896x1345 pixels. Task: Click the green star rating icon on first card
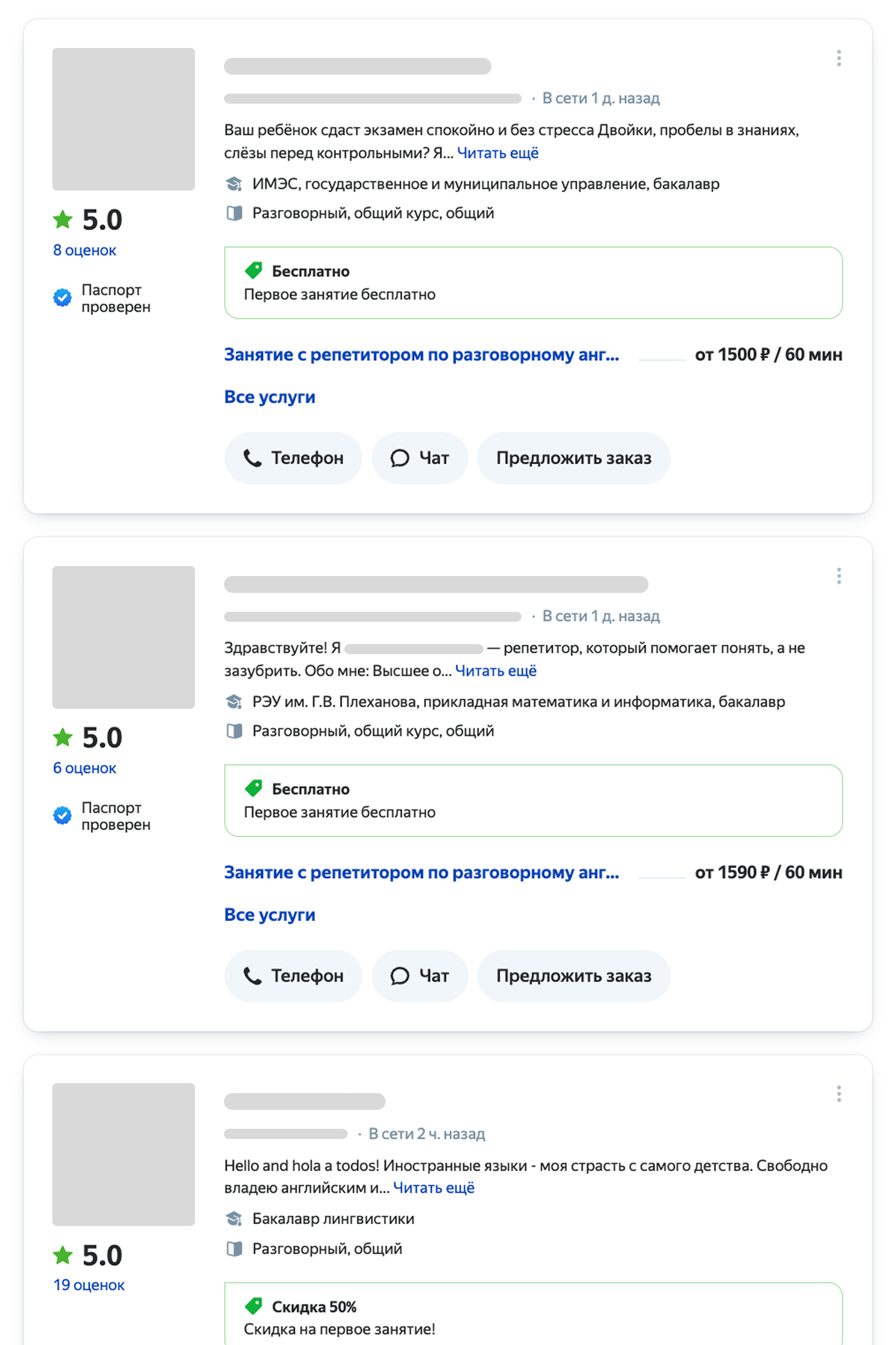62,219
